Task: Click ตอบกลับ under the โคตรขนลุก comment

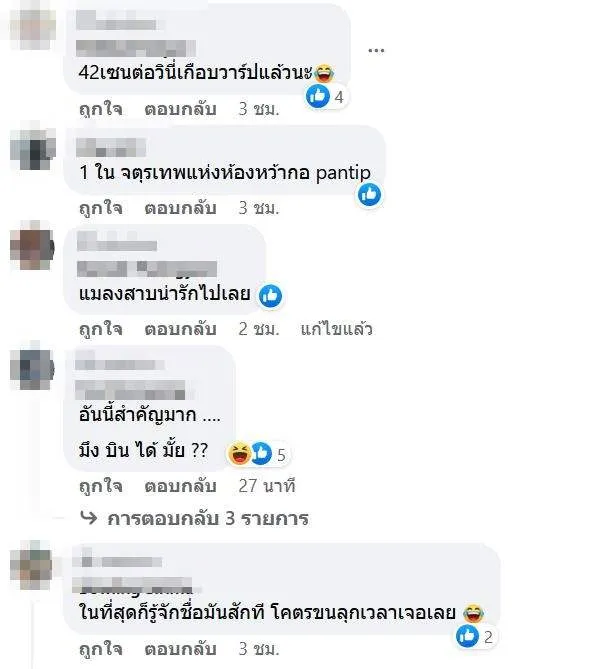Action: (x=180, y=649)
